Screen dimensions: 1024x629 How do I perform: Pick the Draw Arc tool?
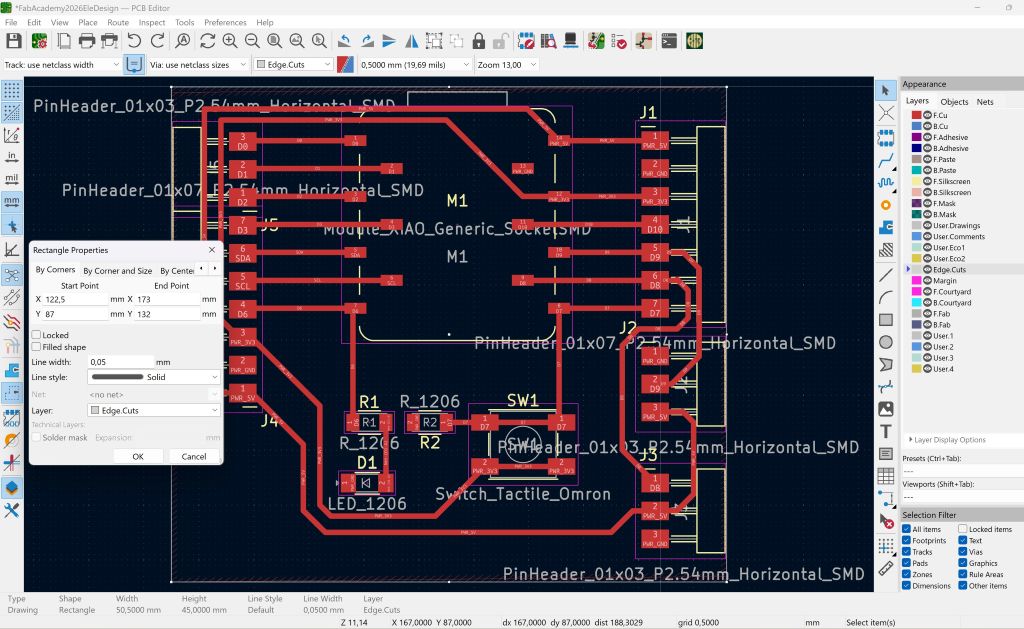tap(886, 297)
